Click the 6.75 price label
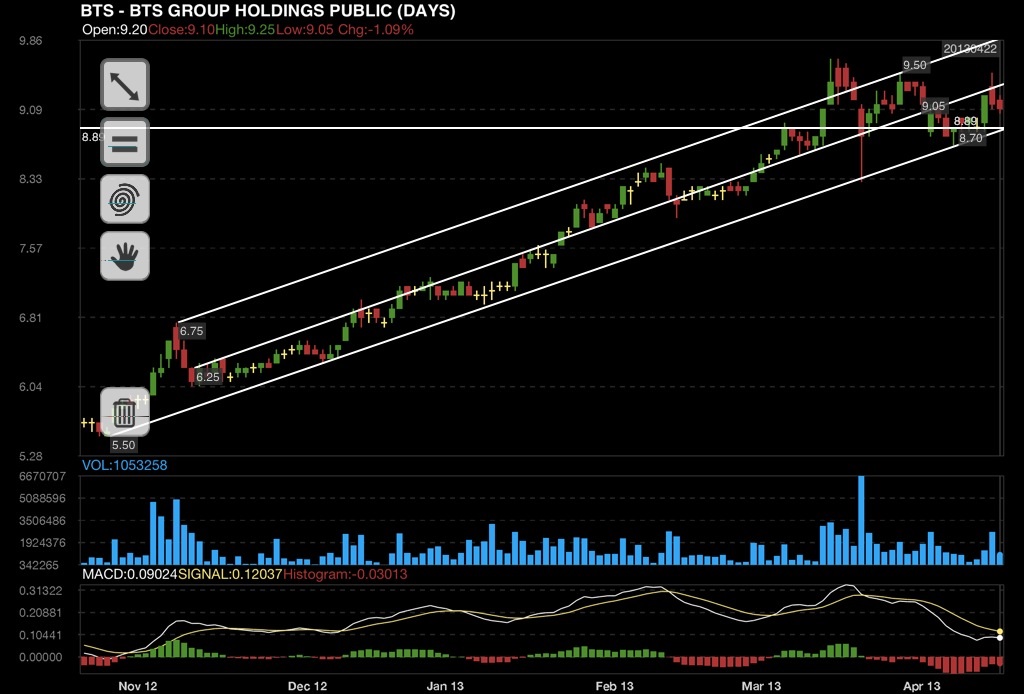The height and width of the screenshot is (694, 1024). tap(191, 331)
